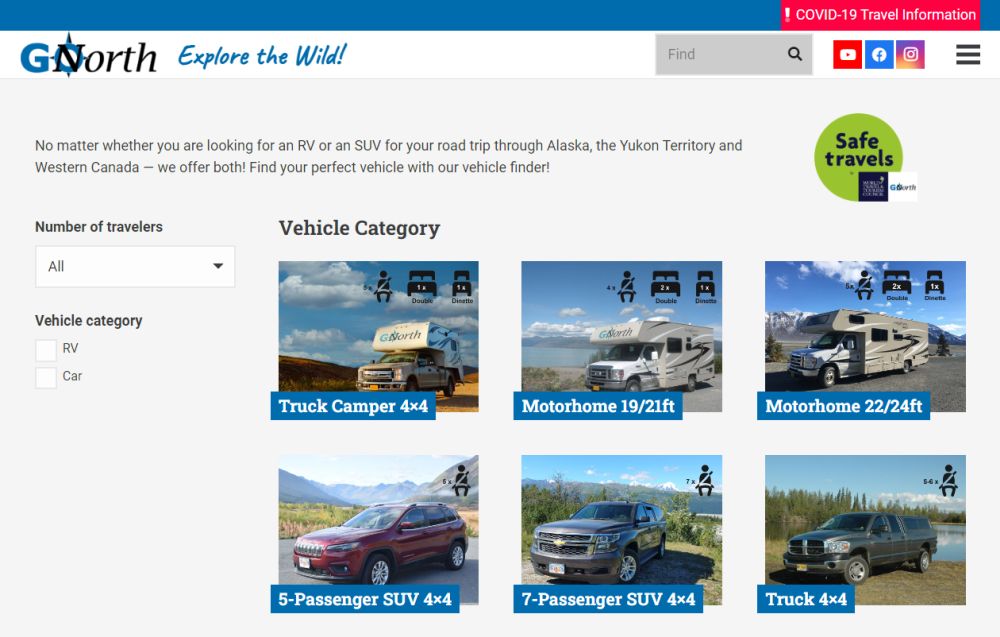Viewport: 1000px width, 637px height.
Task: Click the search magnifier icon
Action: (x=795, y=54)
